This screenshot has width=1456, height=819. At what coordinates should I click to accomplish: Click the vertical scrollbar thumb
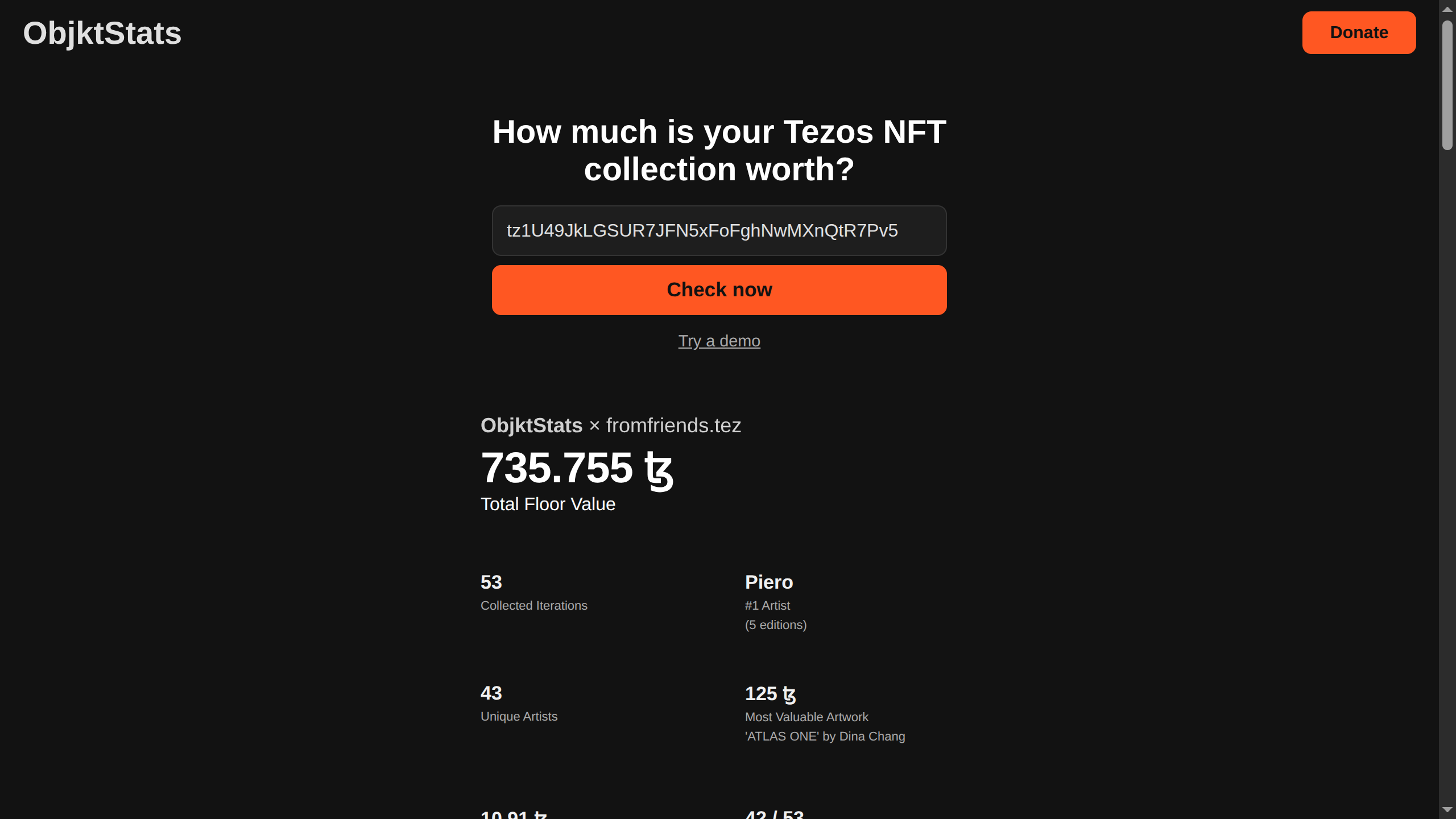[x=1447, y=85]
